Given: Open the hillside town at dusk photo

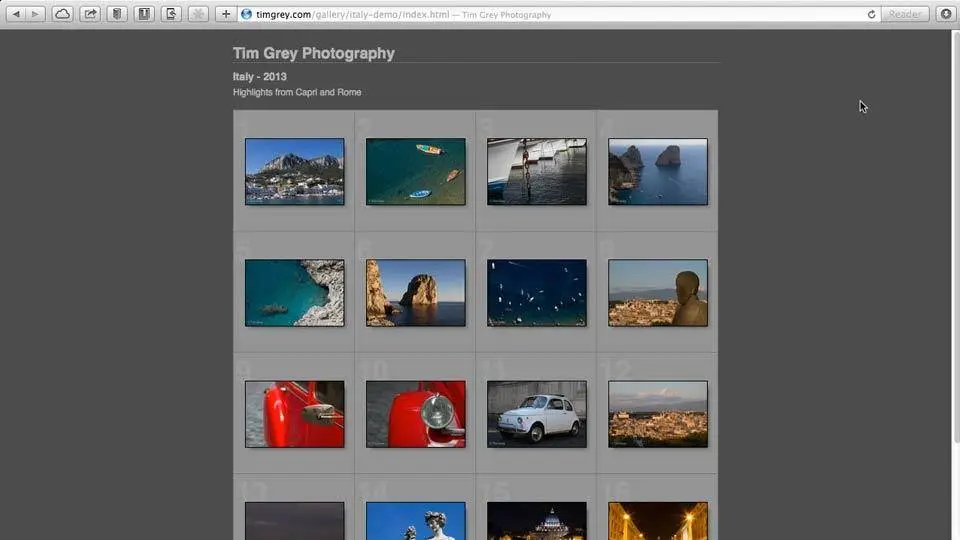Looking at the screenshot, I should [658, 414].
